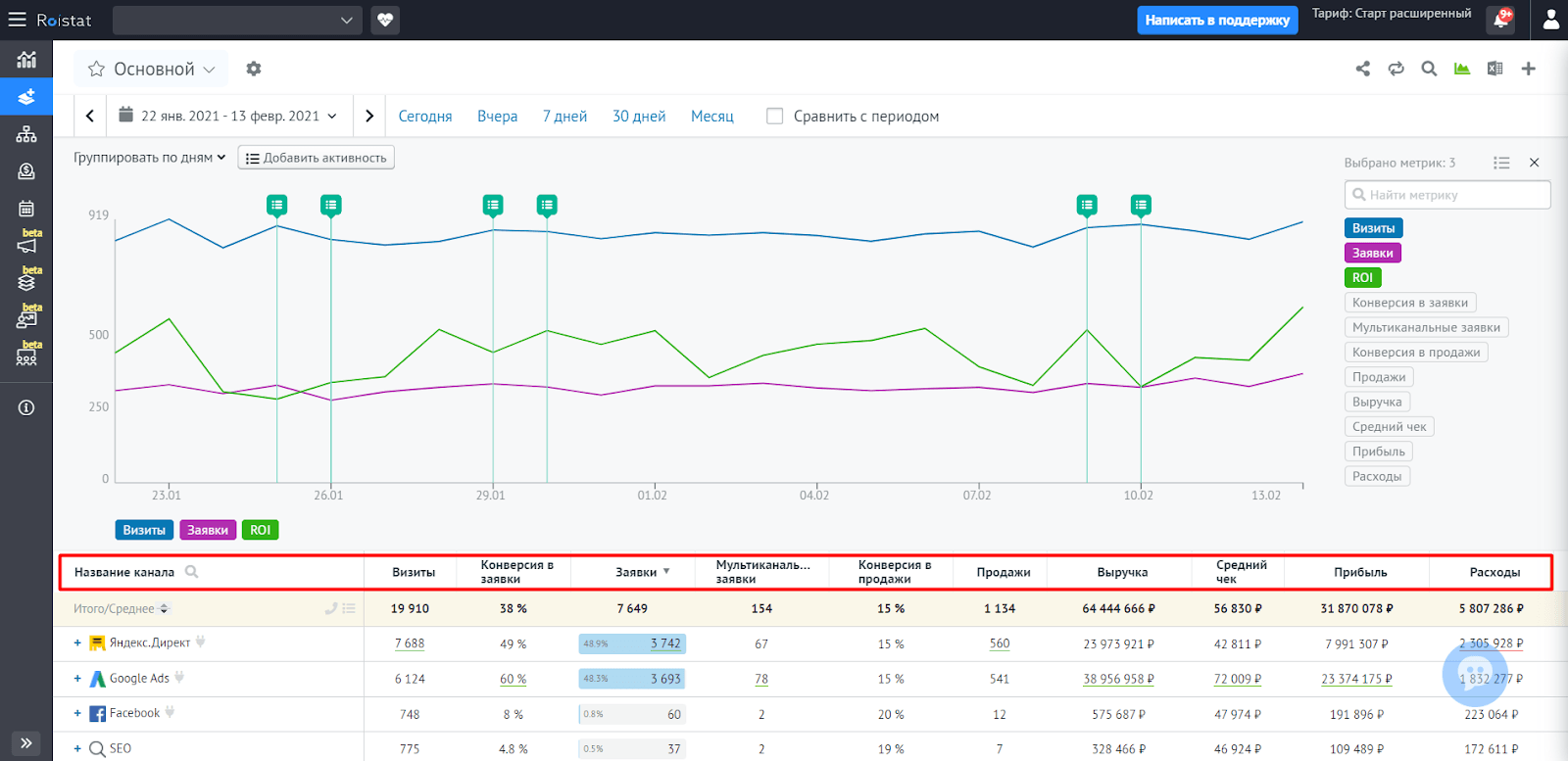Screen dimensions: 1568x761
Task: Open hamburger menu next to Roistat logo
Action: tap(18, 20)
